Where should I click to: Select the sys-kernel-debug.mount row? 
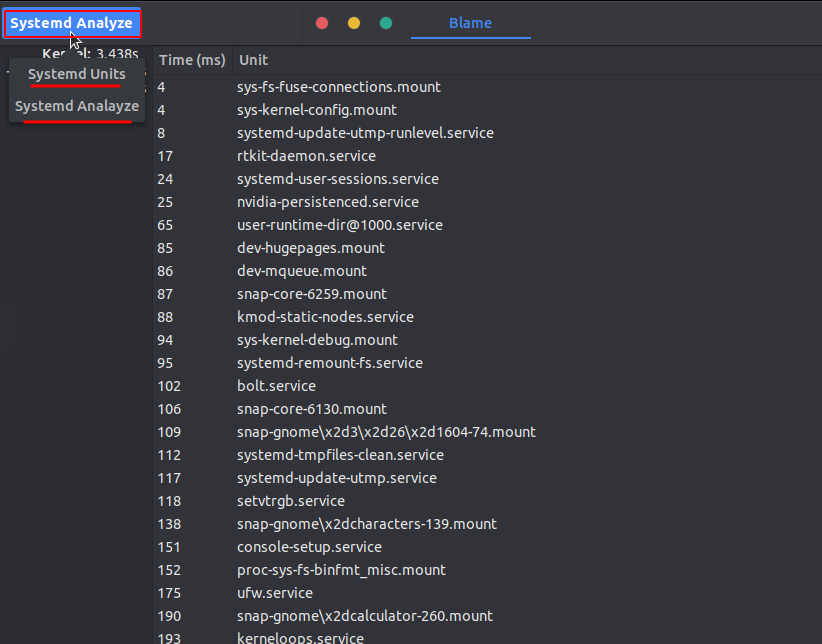[488, 340]
